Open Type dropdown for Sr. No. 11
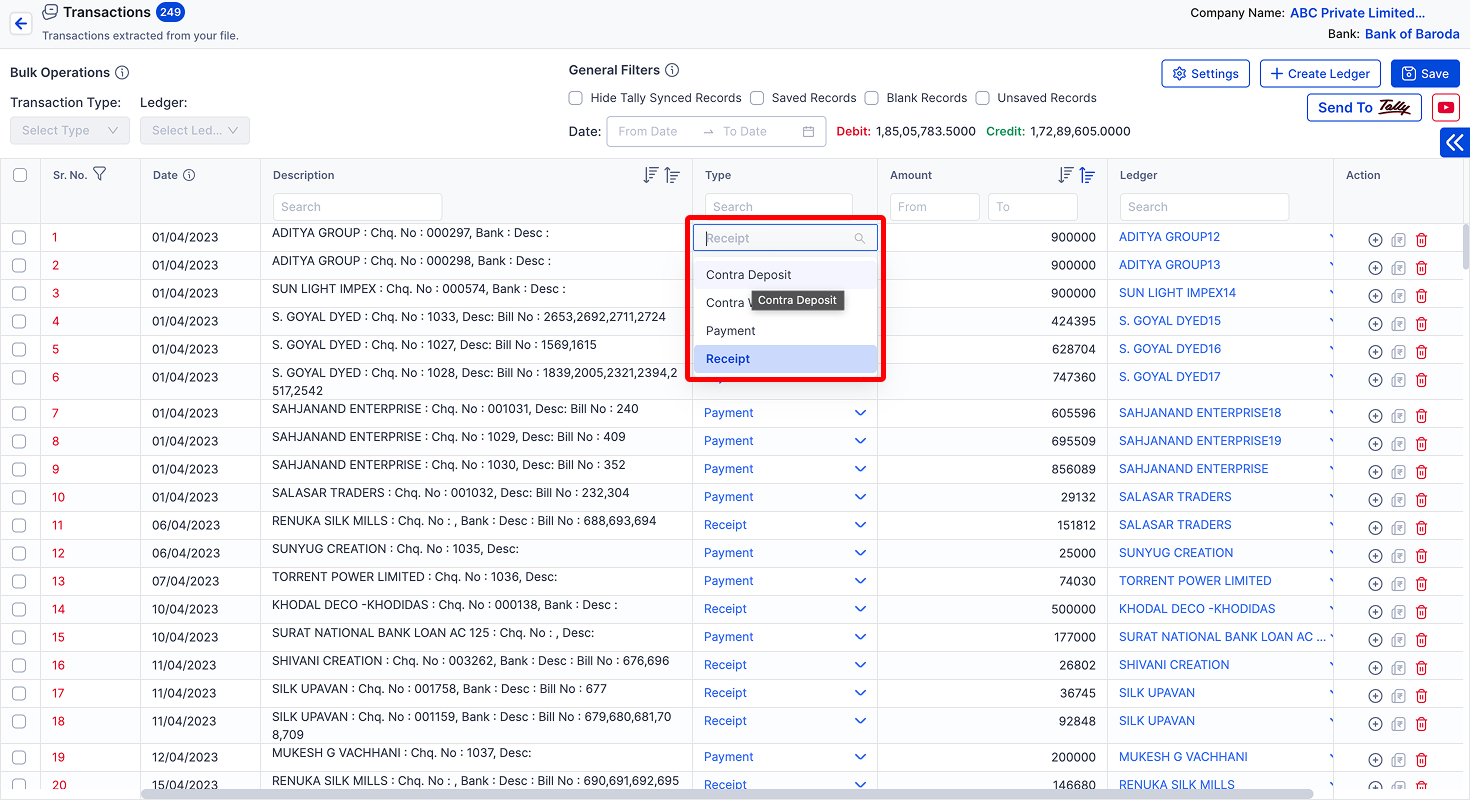Image resolution: width=1470 pixels, height=800 pixels. [x=785, y=525]
